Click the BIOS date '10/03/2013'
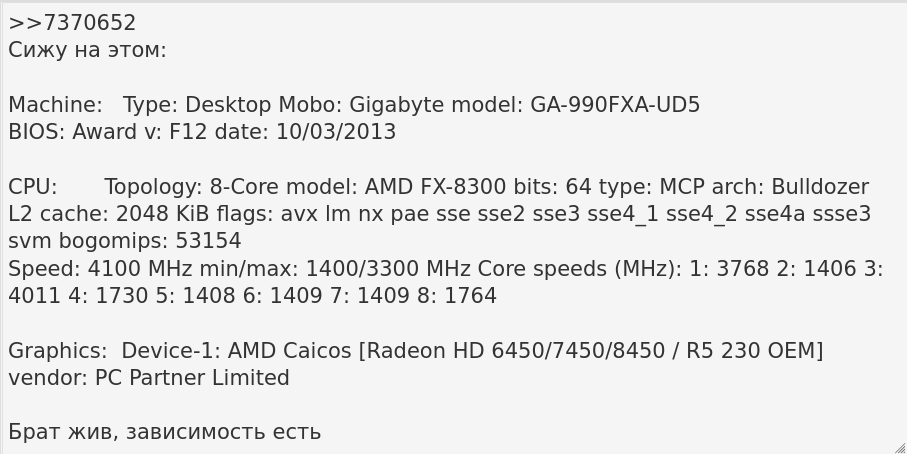The height and width of the screenshot is (454, 907). (336, 132)
